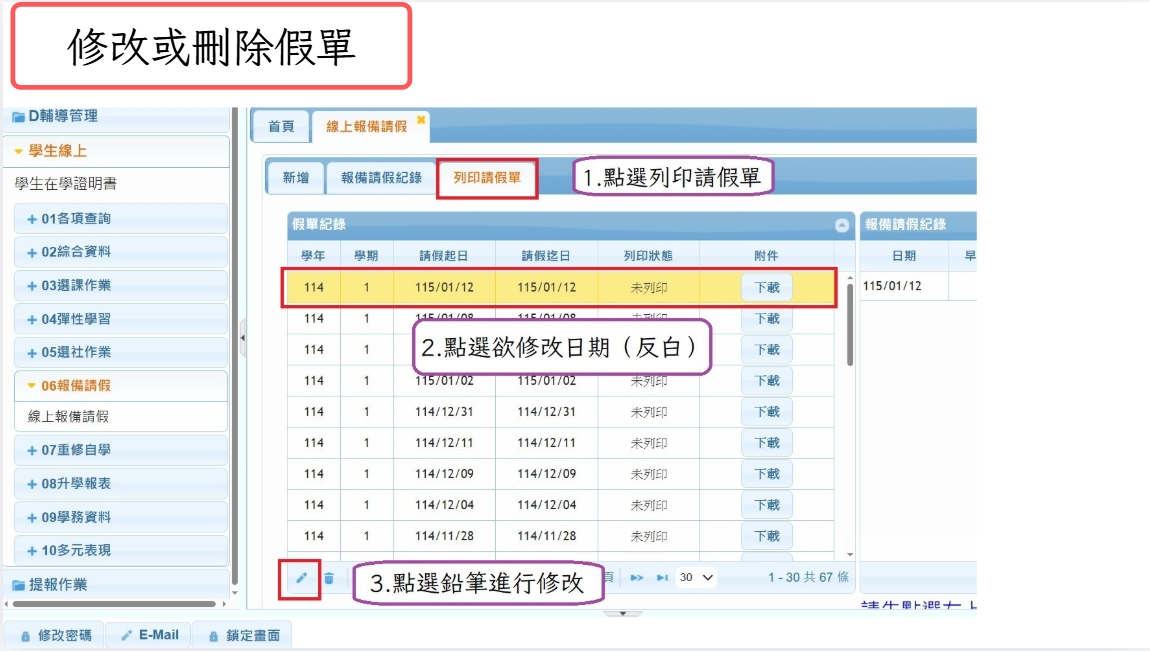Download attachment for the highlighted 115/01/12 row

pos(766,287)
